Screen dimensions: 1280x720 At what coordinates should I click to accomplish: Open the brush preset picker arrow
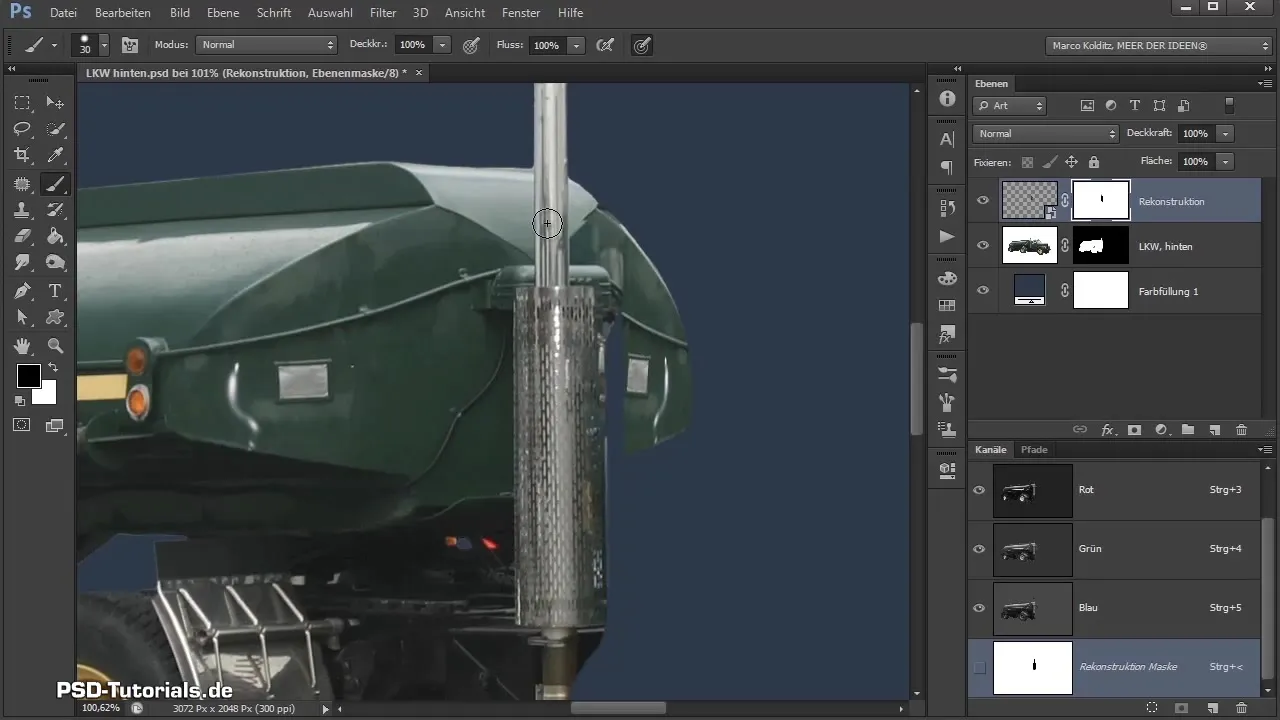[104, 45]
